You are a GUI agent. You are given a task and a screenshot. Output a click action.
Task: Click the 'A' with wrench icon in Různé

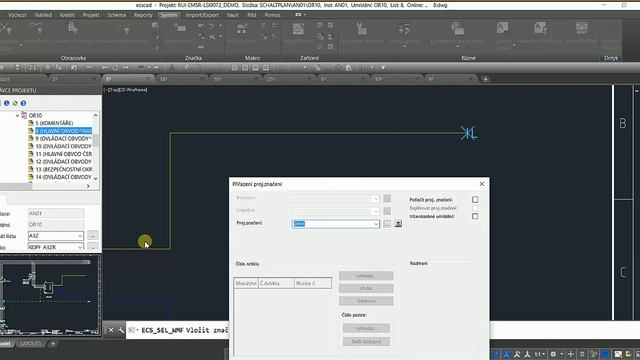[540, 28]
